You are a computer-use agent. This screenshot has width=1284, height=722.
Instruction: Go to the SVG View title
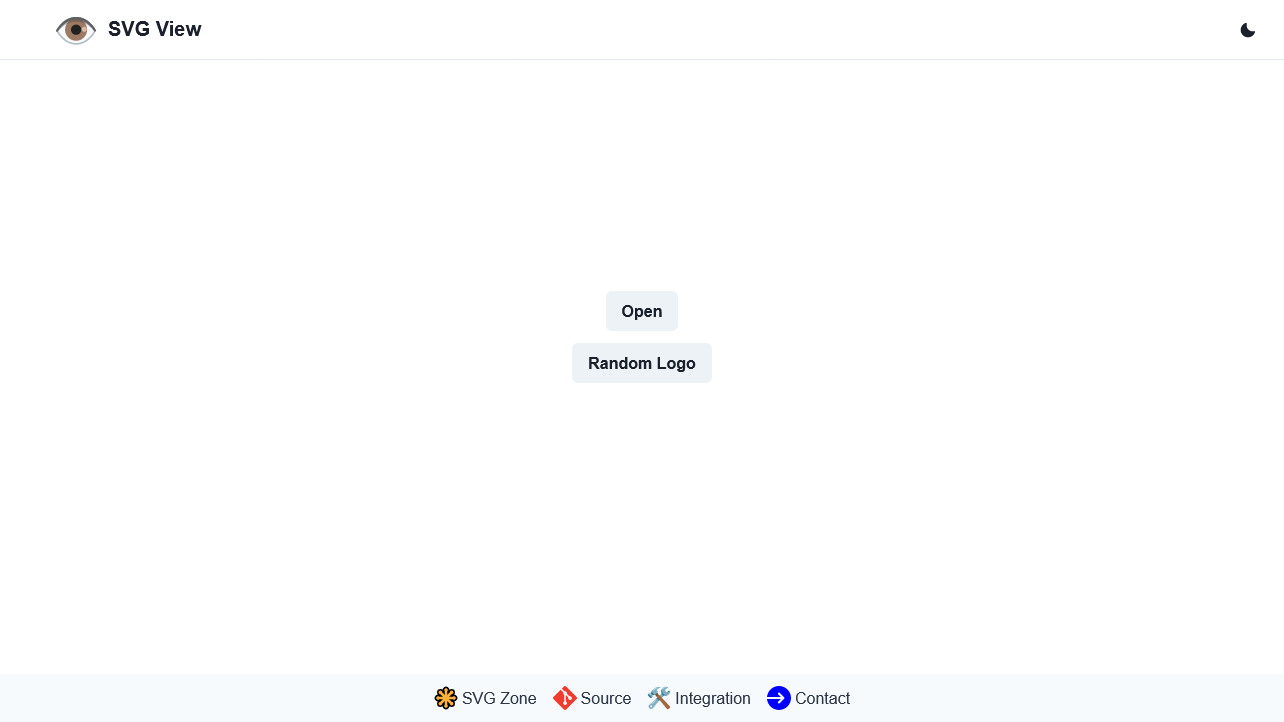click(155, 29)
